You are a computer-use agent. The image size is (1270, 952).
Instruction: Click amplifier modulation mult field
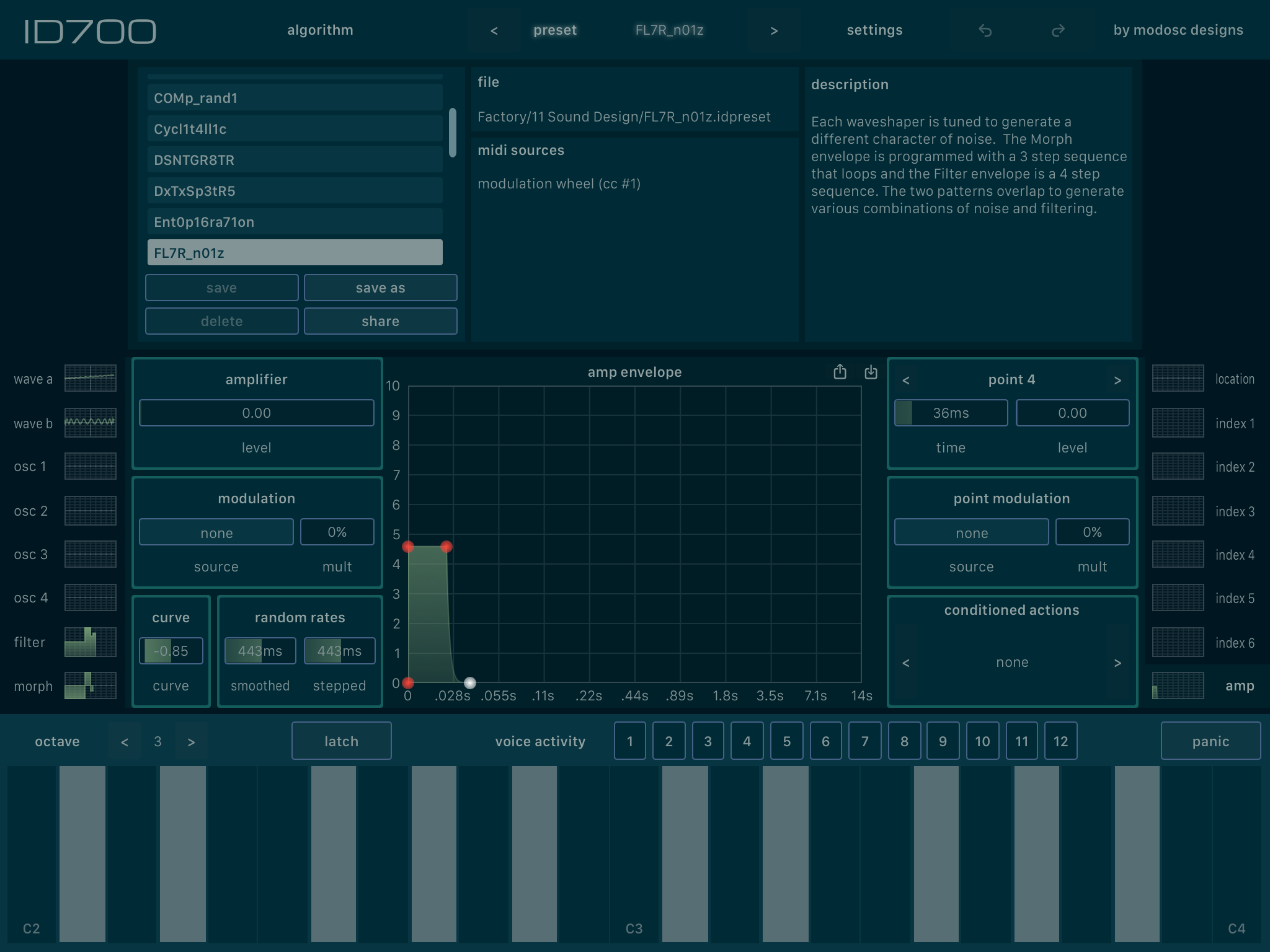(337, 532)
